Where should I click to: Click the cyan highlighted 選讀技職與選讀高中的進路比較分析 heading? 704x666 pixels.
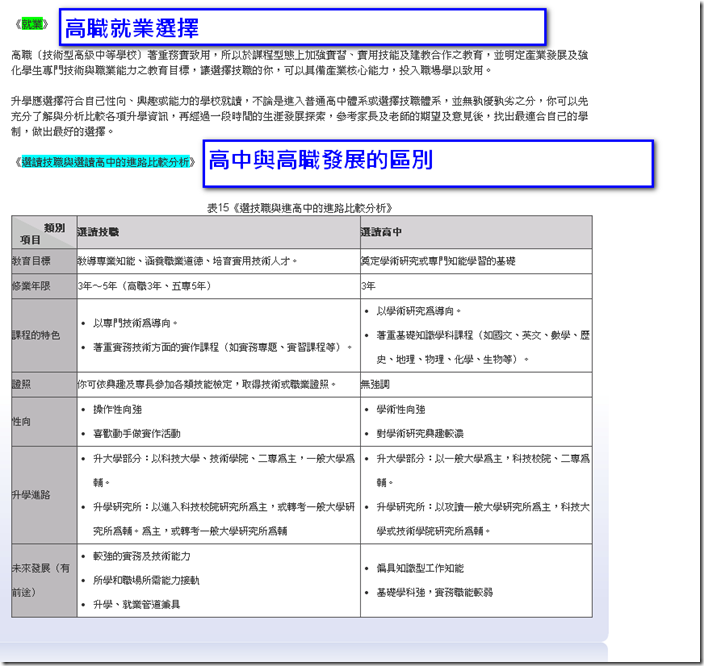(x=106, y=162)
